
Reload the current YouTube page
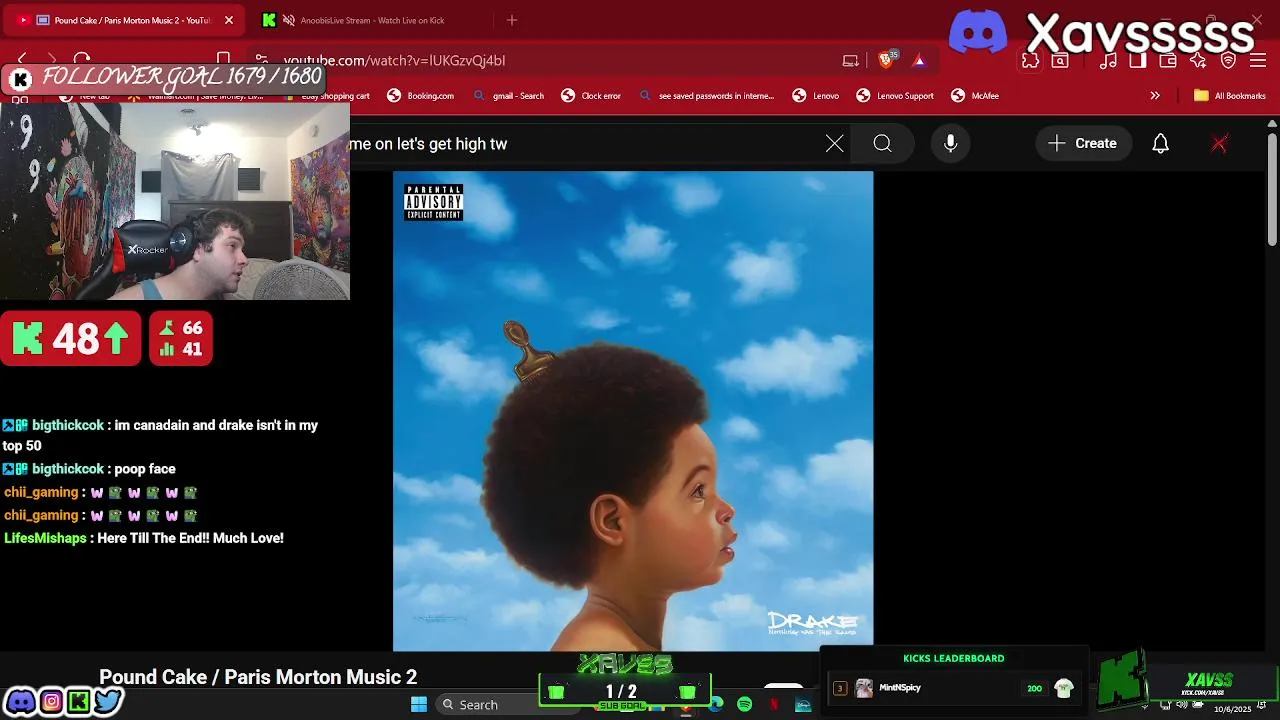tap(82, 60)
